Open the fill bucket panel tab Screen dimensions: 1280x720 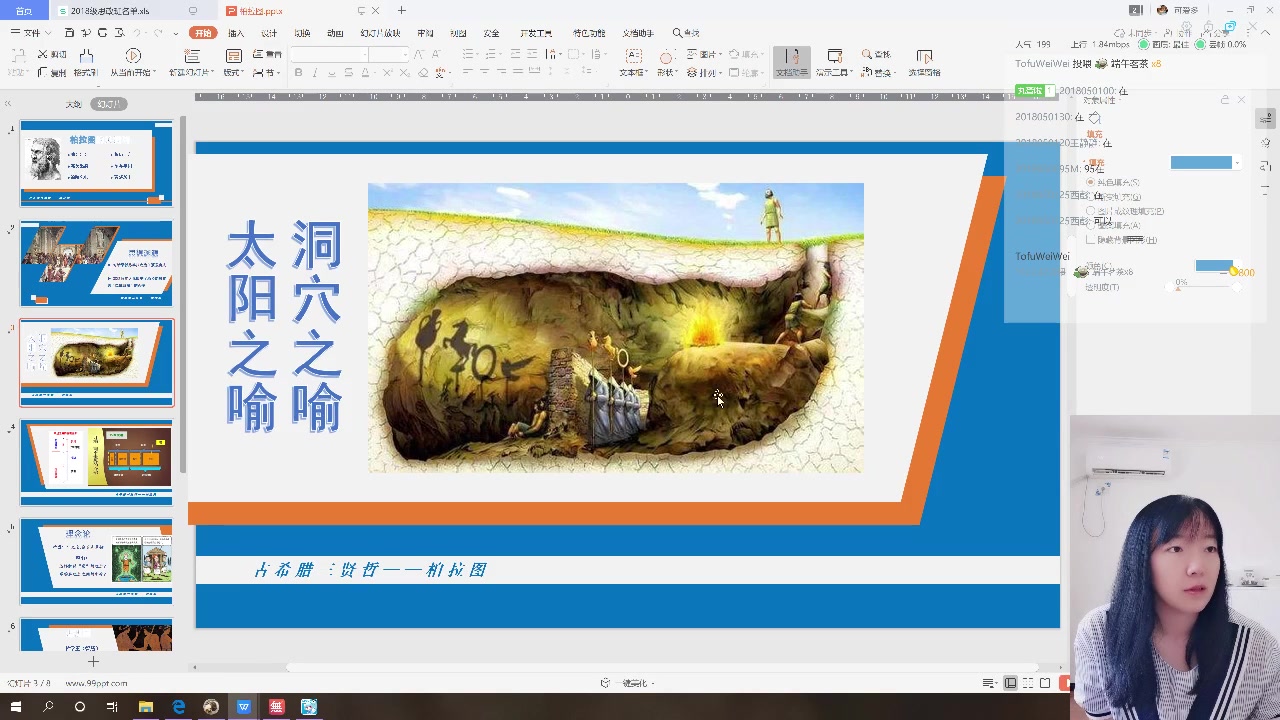coord(1094,119)
